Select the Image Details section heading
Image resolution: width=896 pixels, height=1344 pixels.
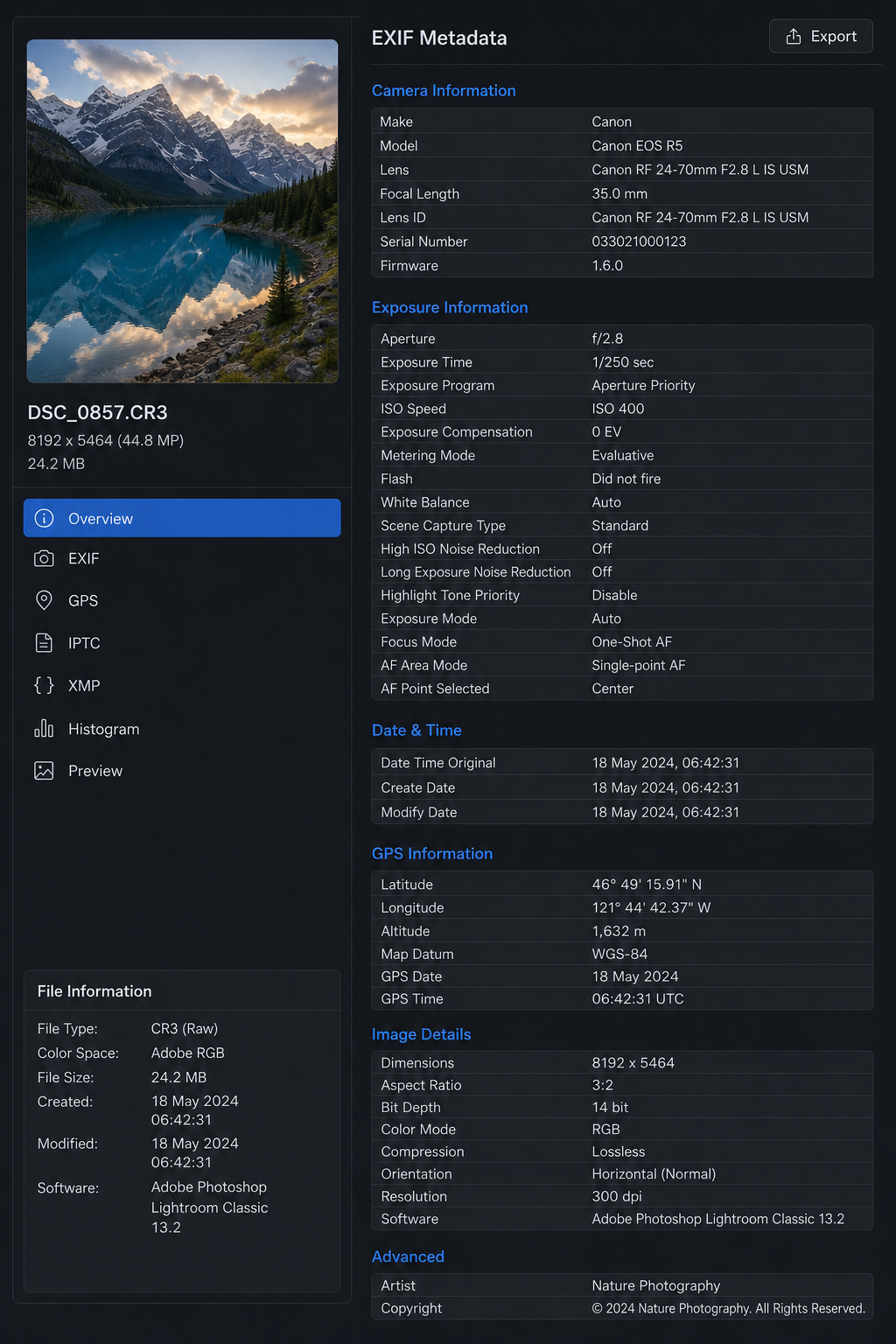pyautogui.click(x=421, y=1034)
